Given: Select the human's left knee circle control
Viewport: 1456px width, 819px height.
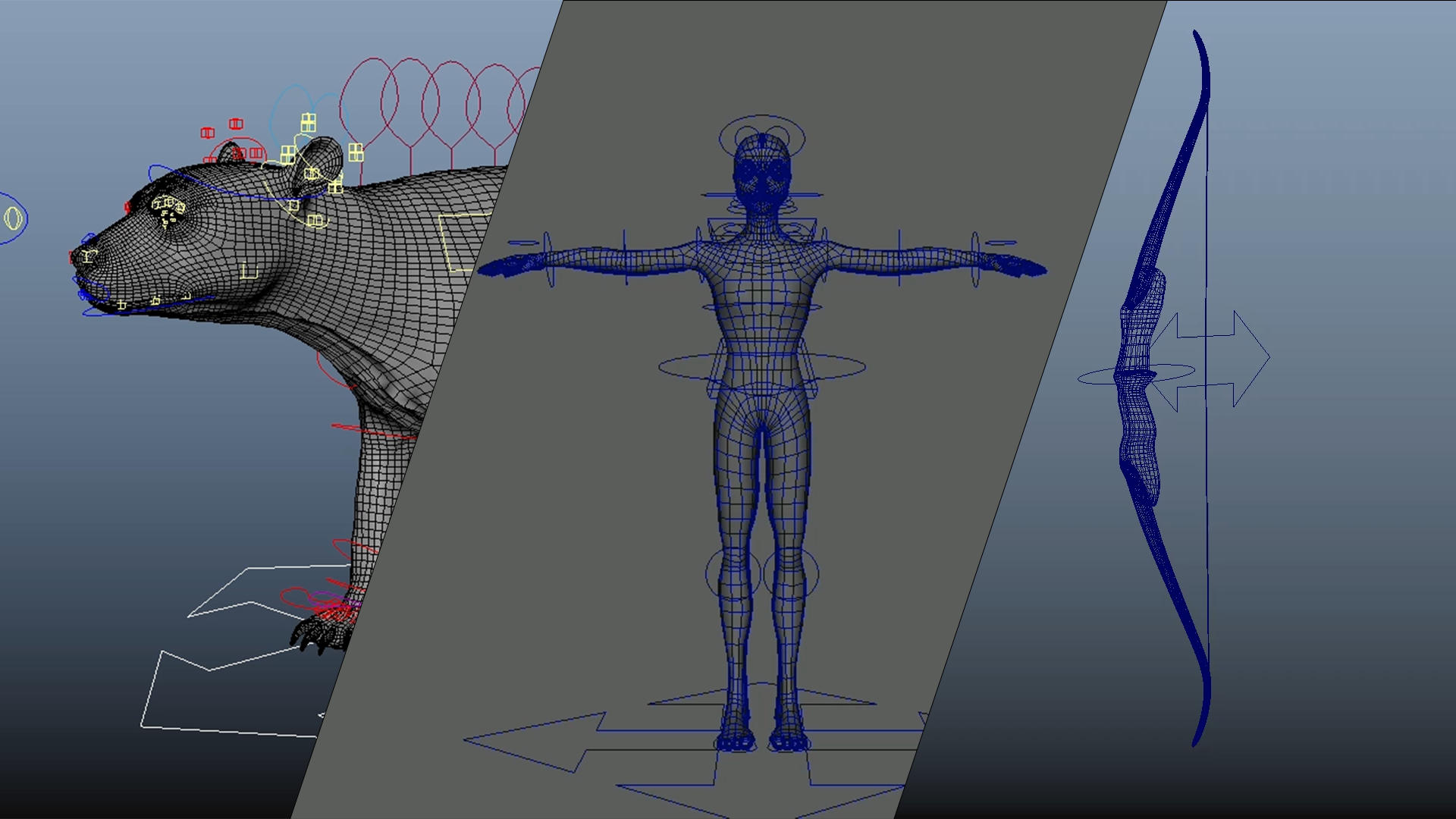Looking at the screenshot, I should [733, 574].
